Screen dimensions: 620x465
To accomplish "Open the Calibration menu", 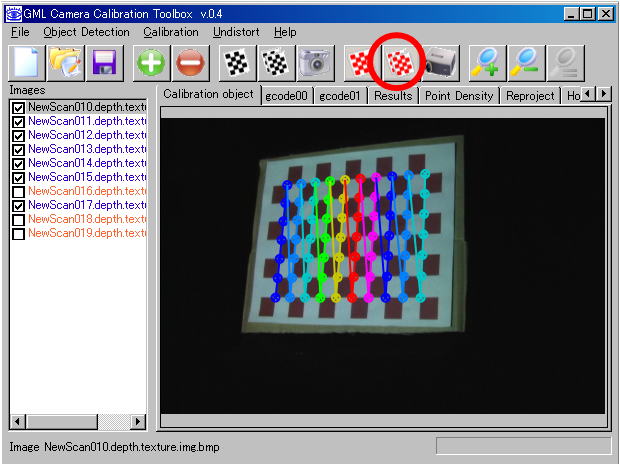I will [171, 32].
